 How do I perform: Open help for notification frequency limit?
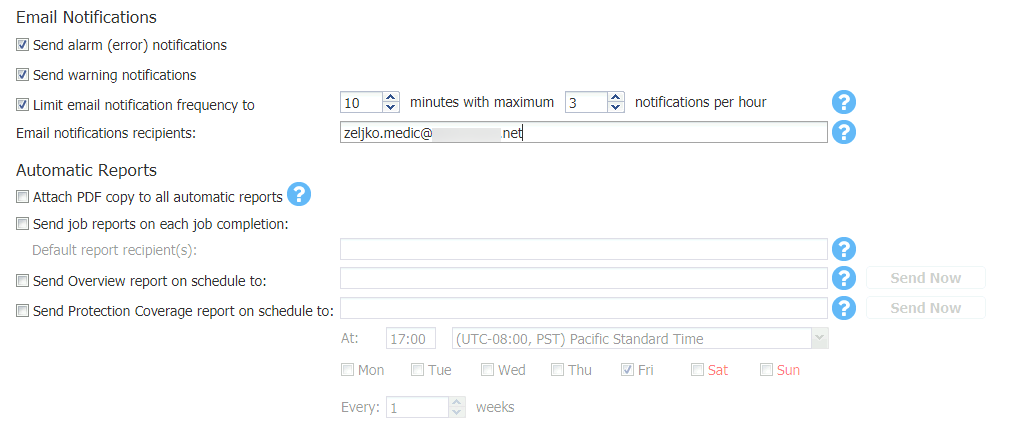844,103
